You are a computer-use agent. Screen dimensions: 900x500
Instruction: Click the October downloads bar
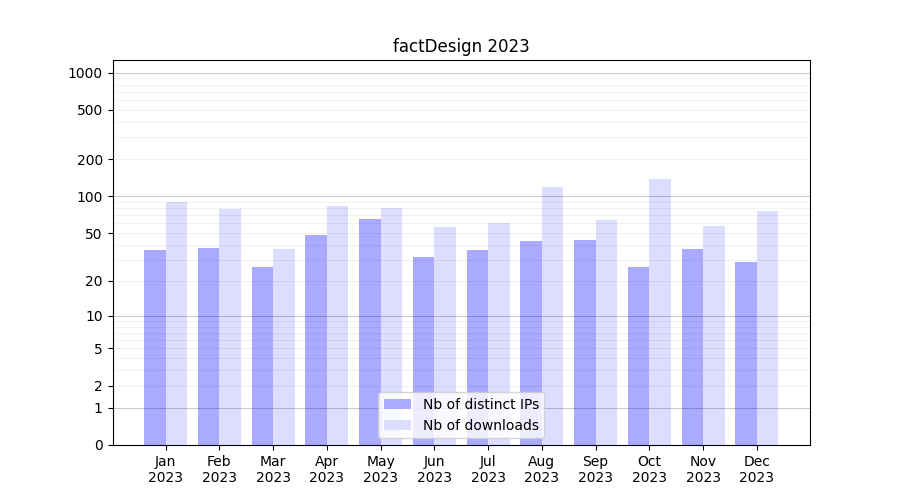[x=660, y=312]
